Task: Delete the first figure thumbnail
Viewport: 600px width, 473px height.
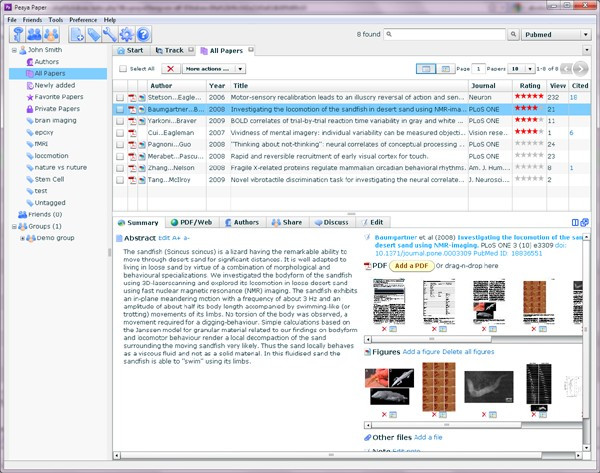Action: [x=384, y=414]
